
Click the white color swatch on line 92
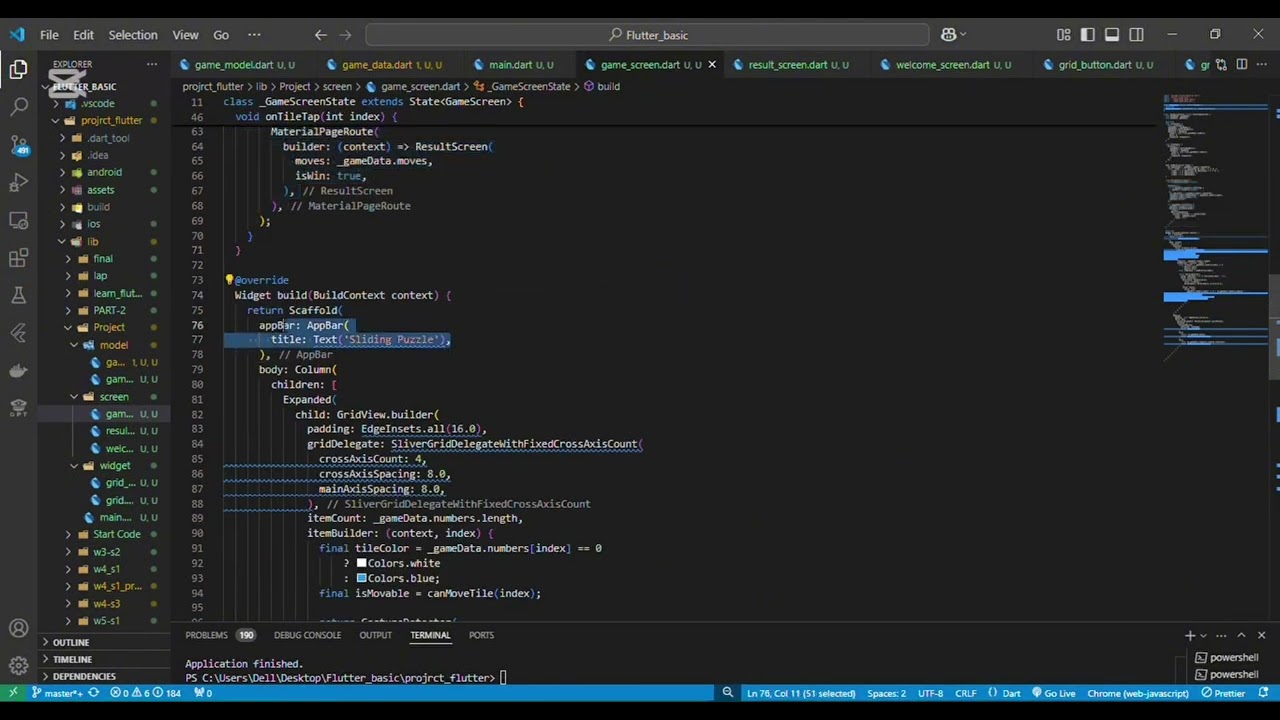[x=362, y=563]
